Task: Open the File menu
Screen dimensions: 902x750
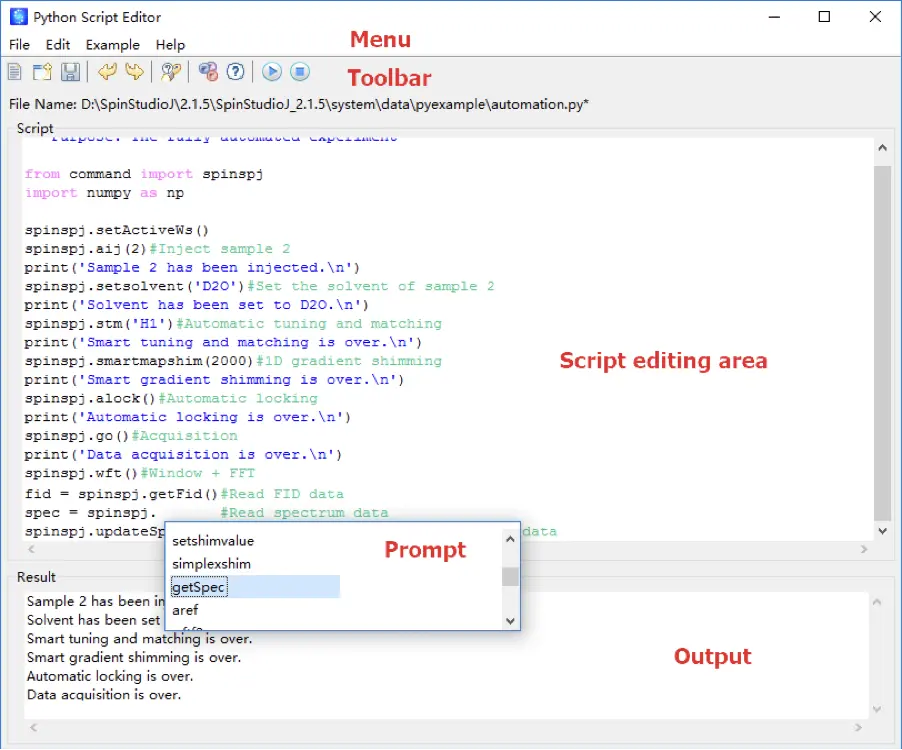Action: point(19,44)
